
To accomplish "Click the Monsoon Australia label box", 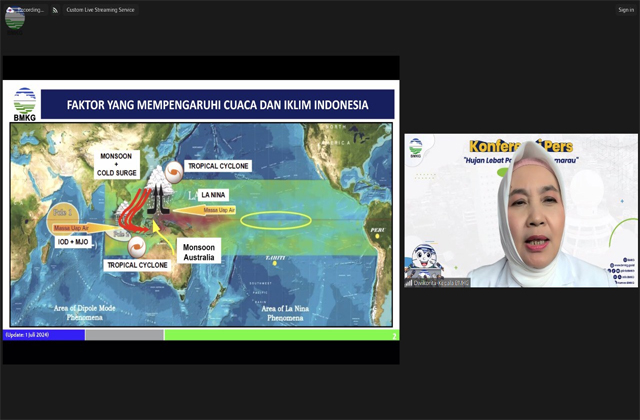I will pos(199,252).
